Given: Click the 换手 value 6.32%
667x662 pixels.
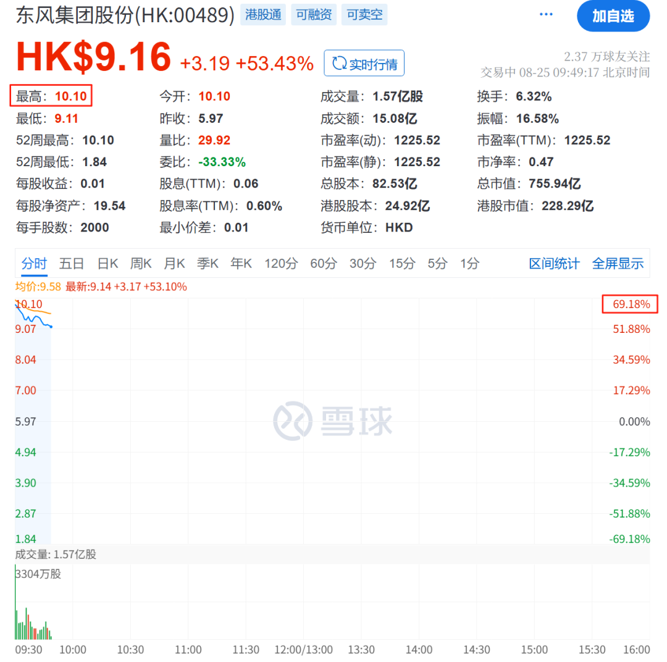Looking at the screenshot, I should coord(534,97).
